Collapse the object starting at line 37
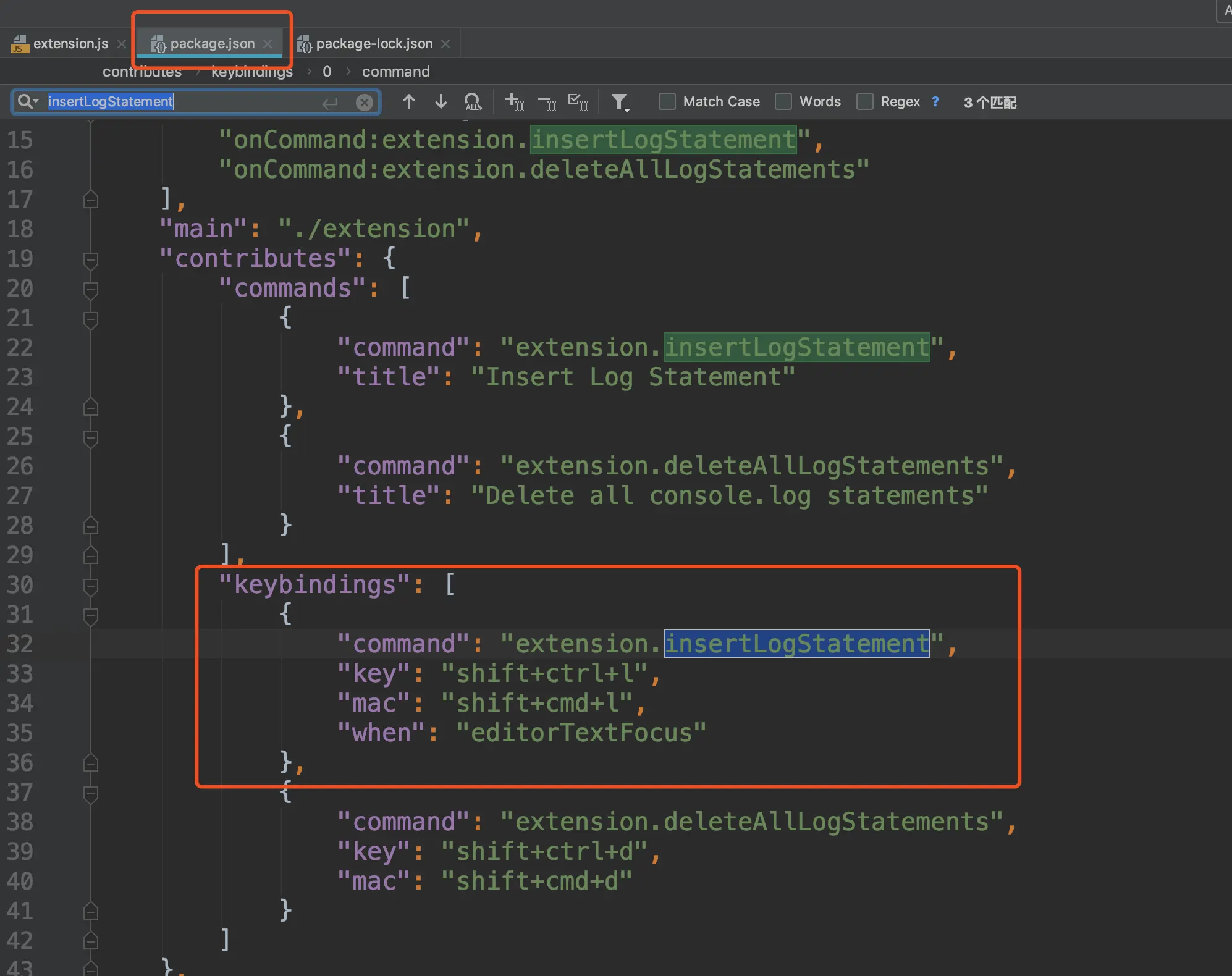Image resolution: width=1232 pixels, height=976 pixels. point(91,794)
